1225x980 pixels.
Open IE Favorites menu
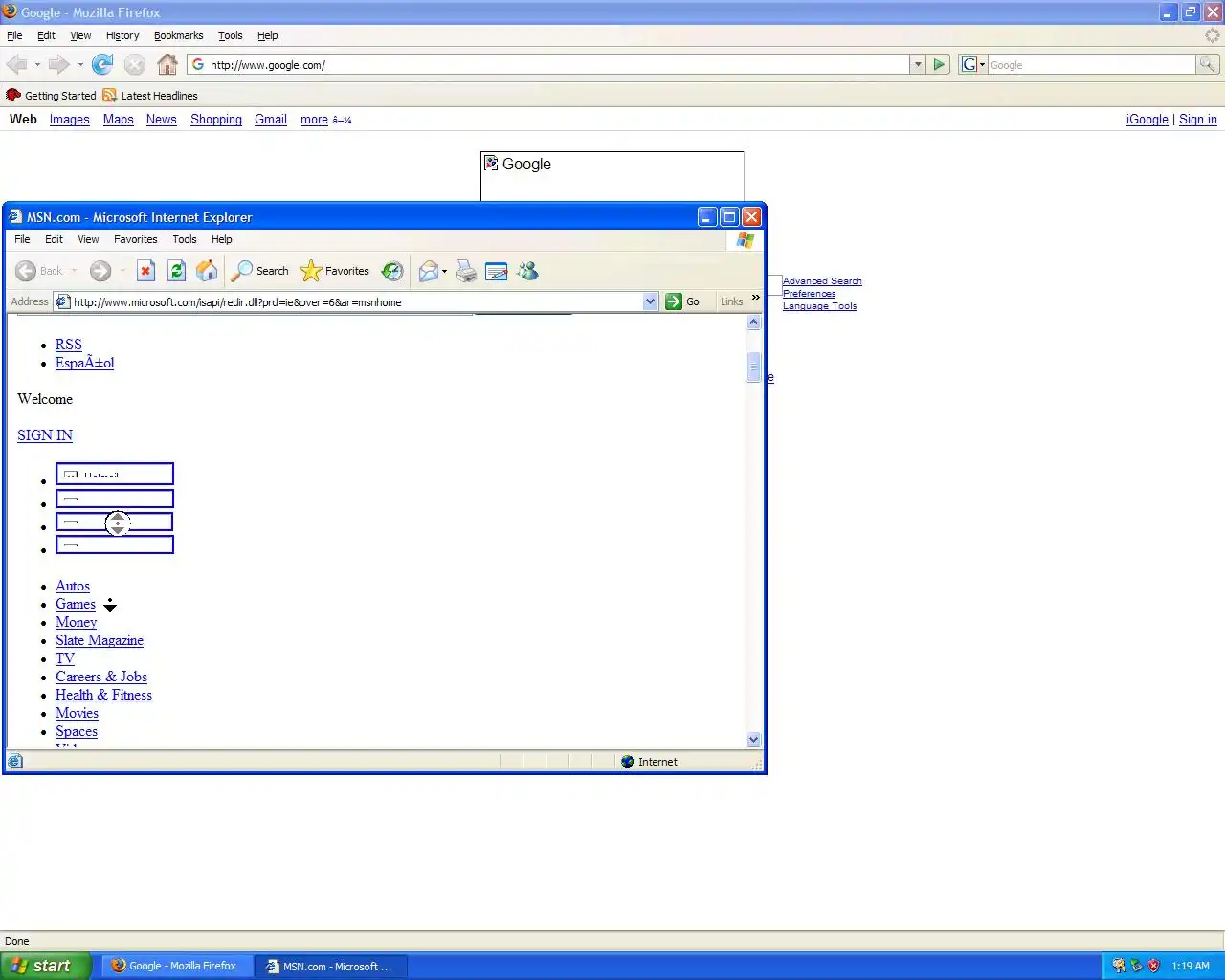coord(135,239)
